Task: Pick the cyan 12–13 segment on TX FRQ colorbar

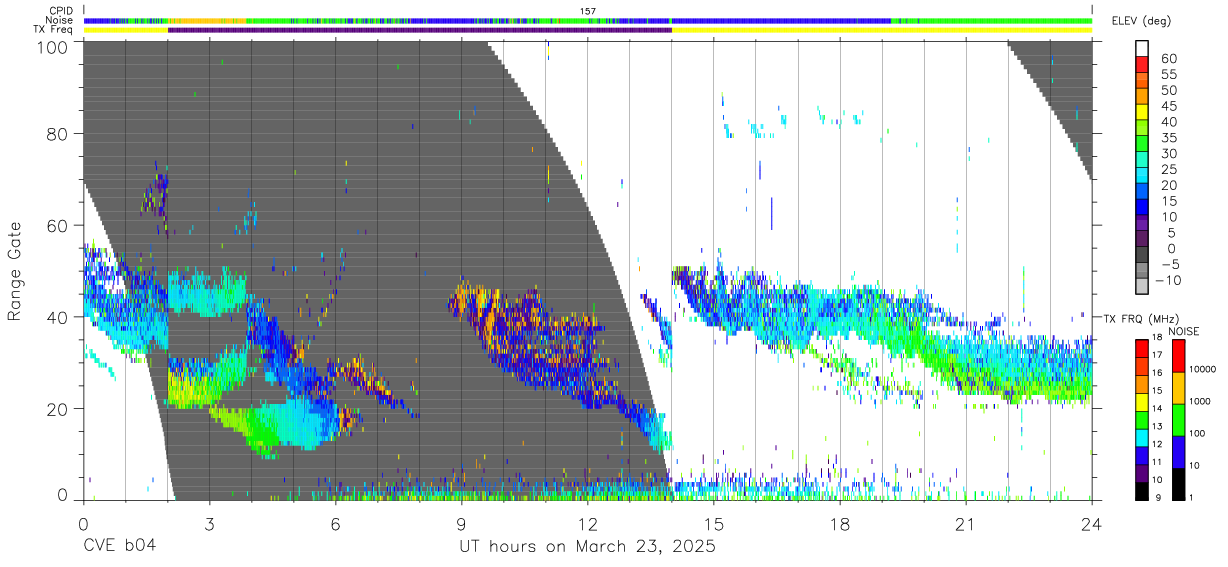Action: pos(1142,438)
